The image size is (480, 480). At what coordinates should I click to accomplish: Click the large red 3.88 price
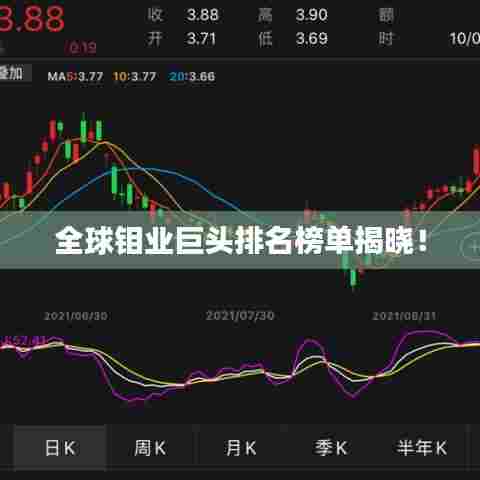coord(32,18)
